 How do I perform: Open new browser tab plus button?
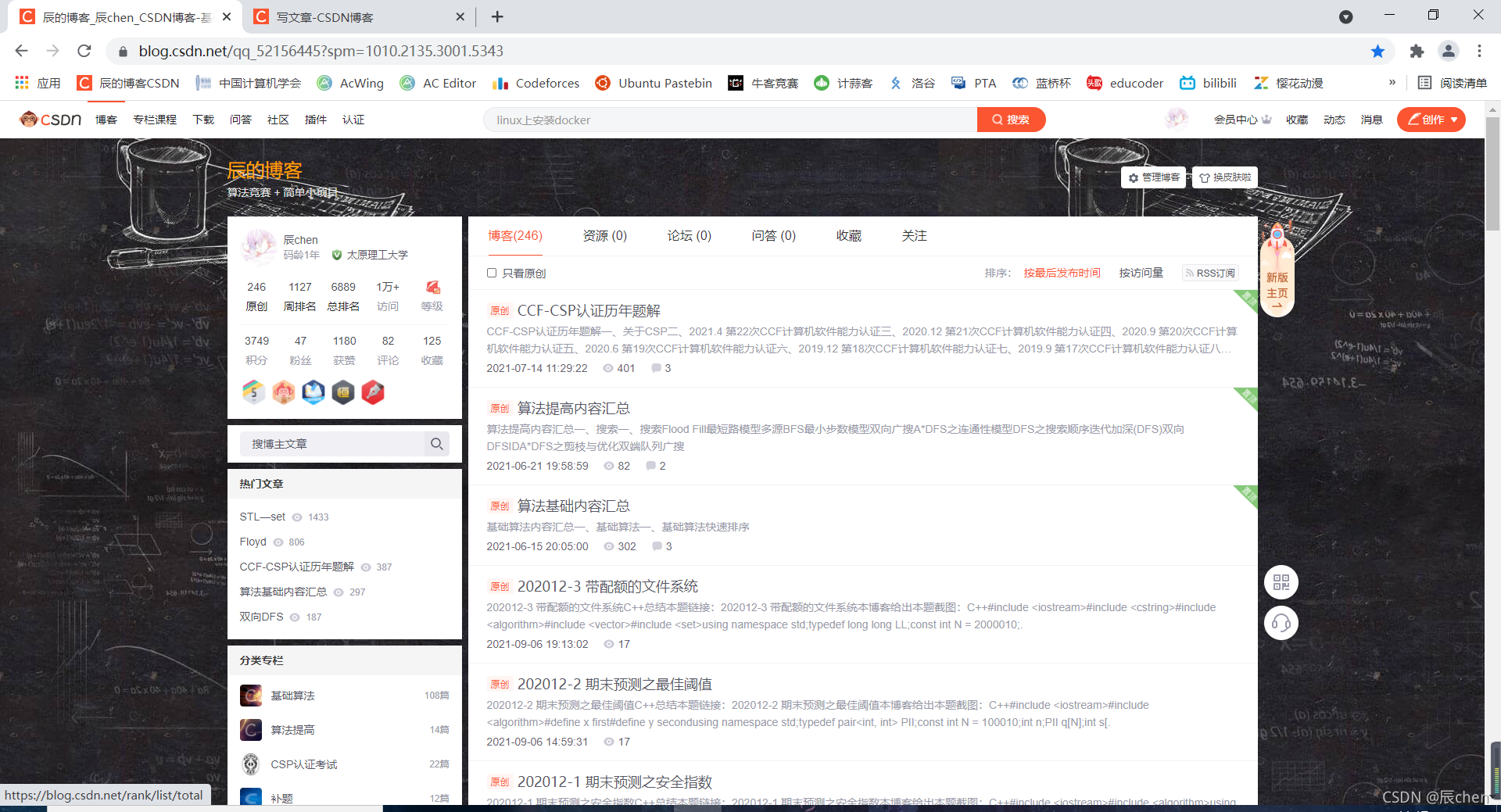tap(497, 16)
